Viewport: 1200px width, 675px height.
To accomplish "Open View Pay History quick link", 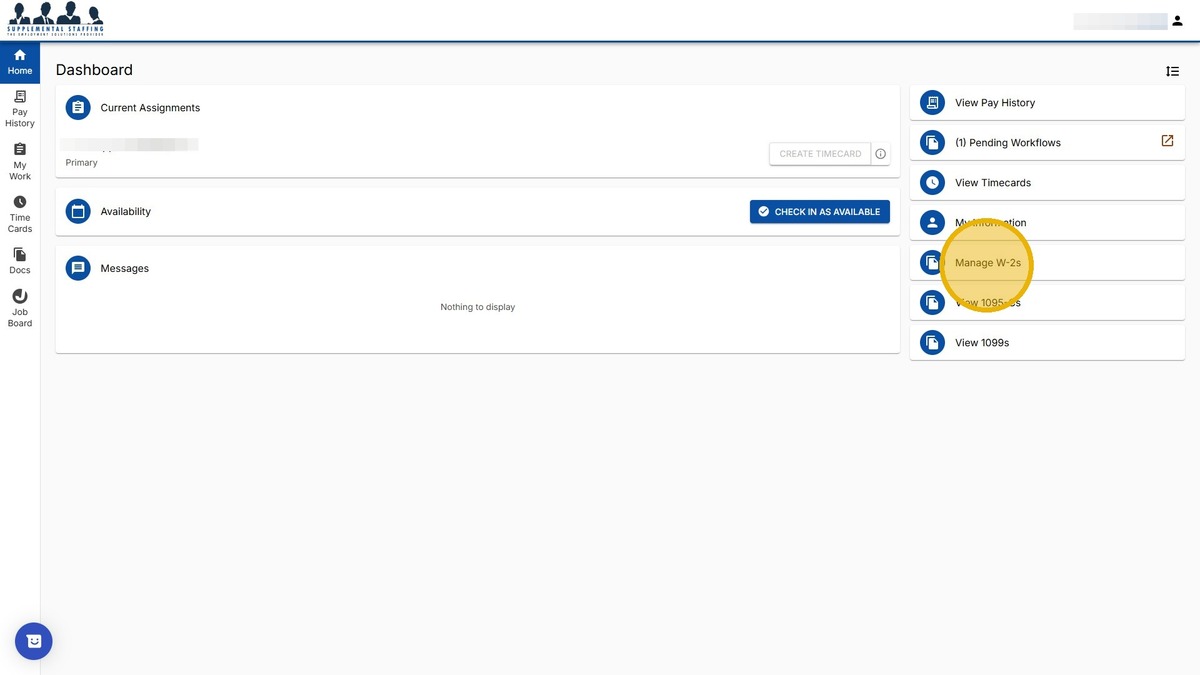I will coord(994,103).
